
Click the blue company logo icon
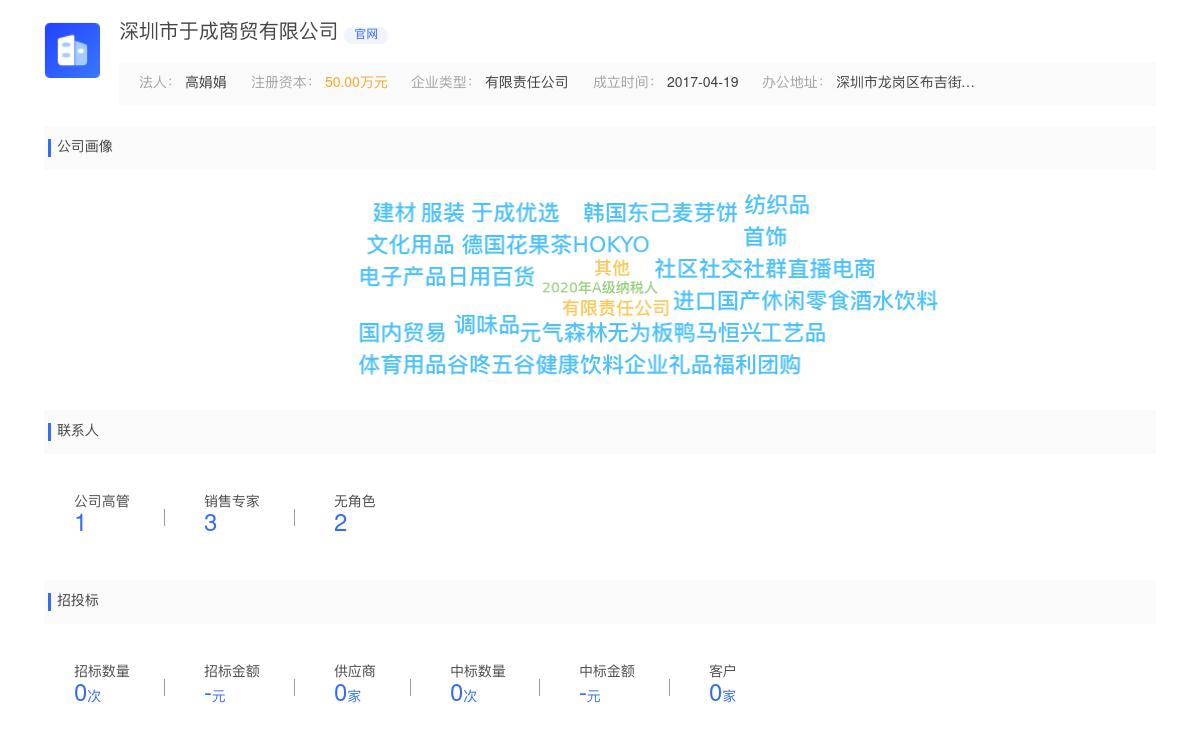pyautogui.click(x=72, y=50)
